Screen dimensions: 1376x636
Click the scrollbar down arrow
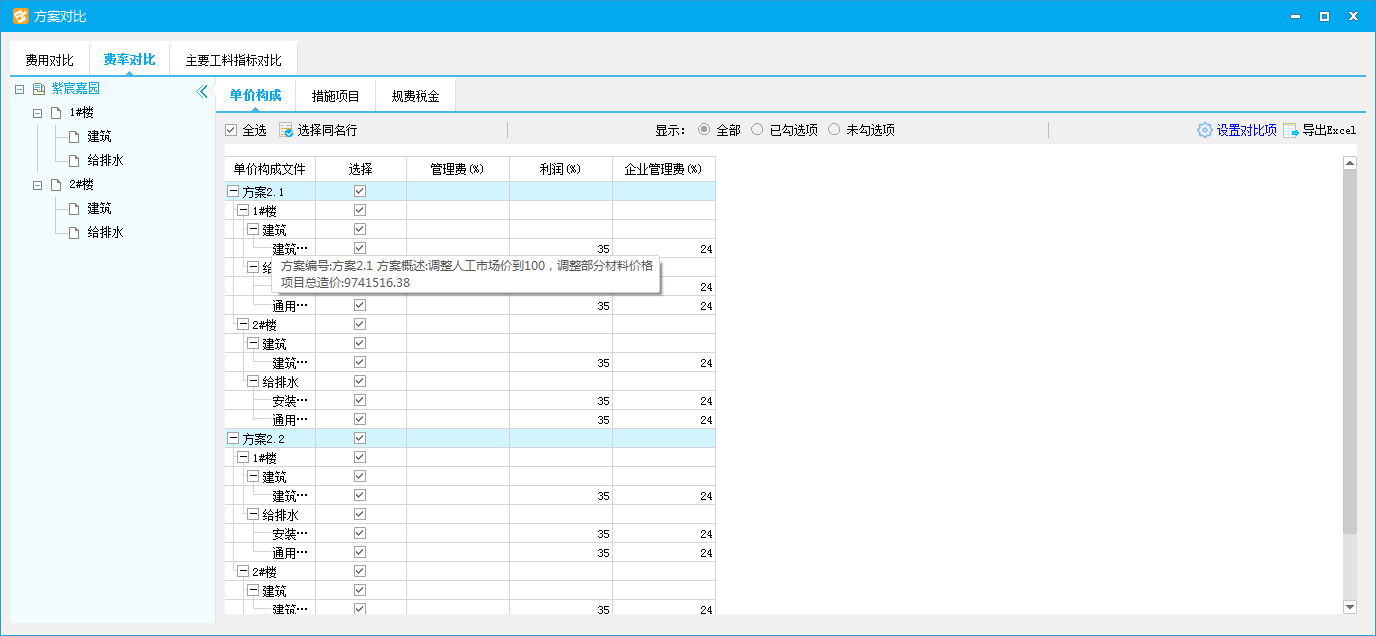1349,606
